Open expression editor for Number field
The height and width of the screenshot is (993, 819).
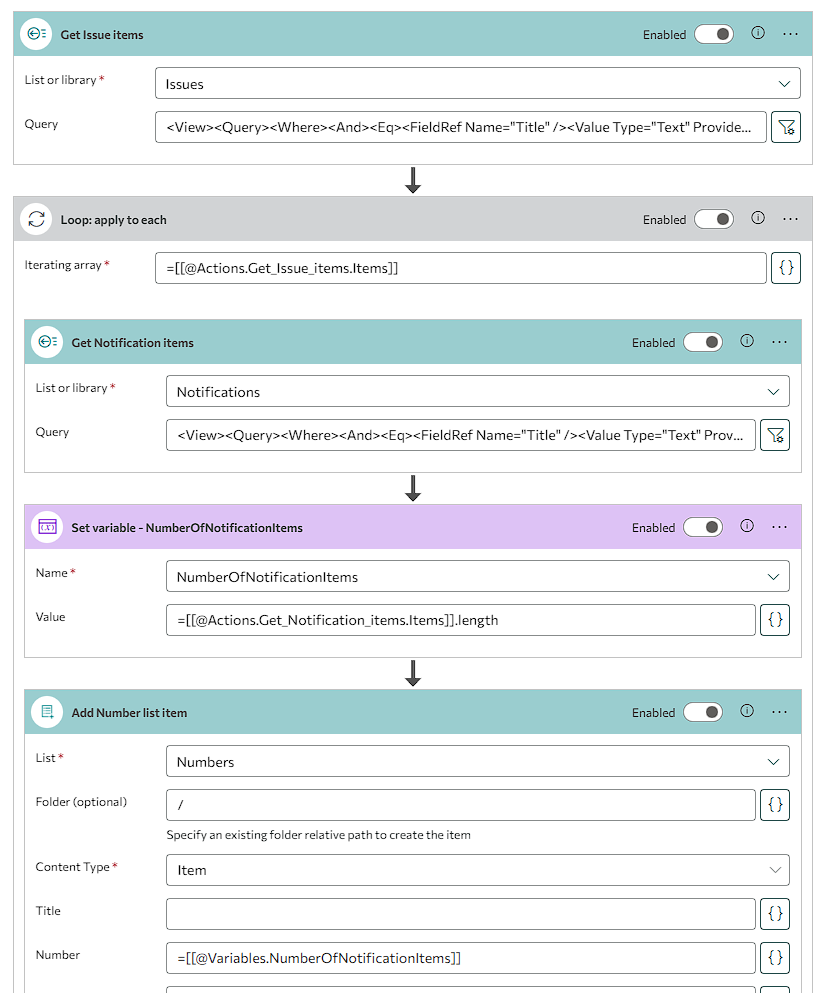pyautogui.click(x=774, y=958)
